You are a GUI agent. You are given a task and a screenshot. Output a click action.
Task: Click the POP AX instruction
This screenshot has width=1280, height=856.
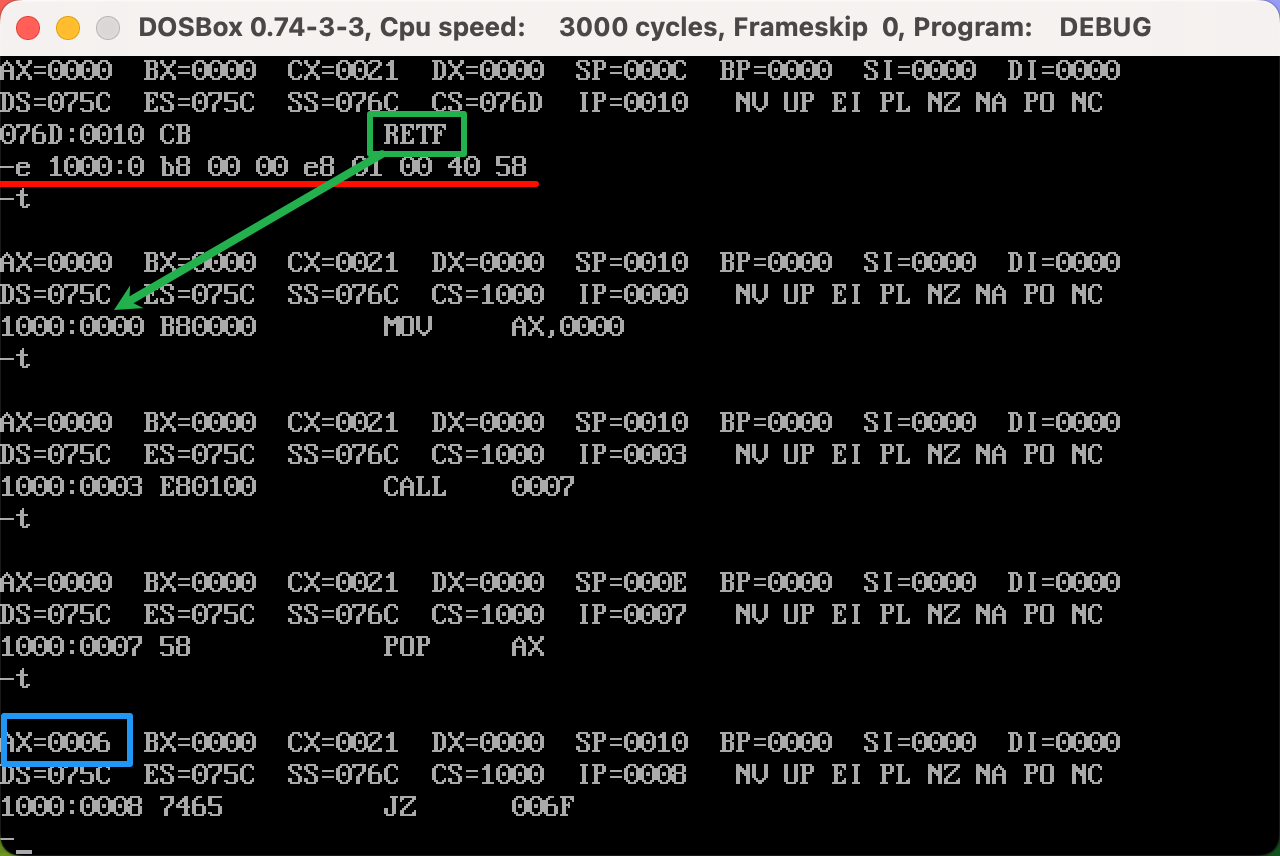coord(463,647)
